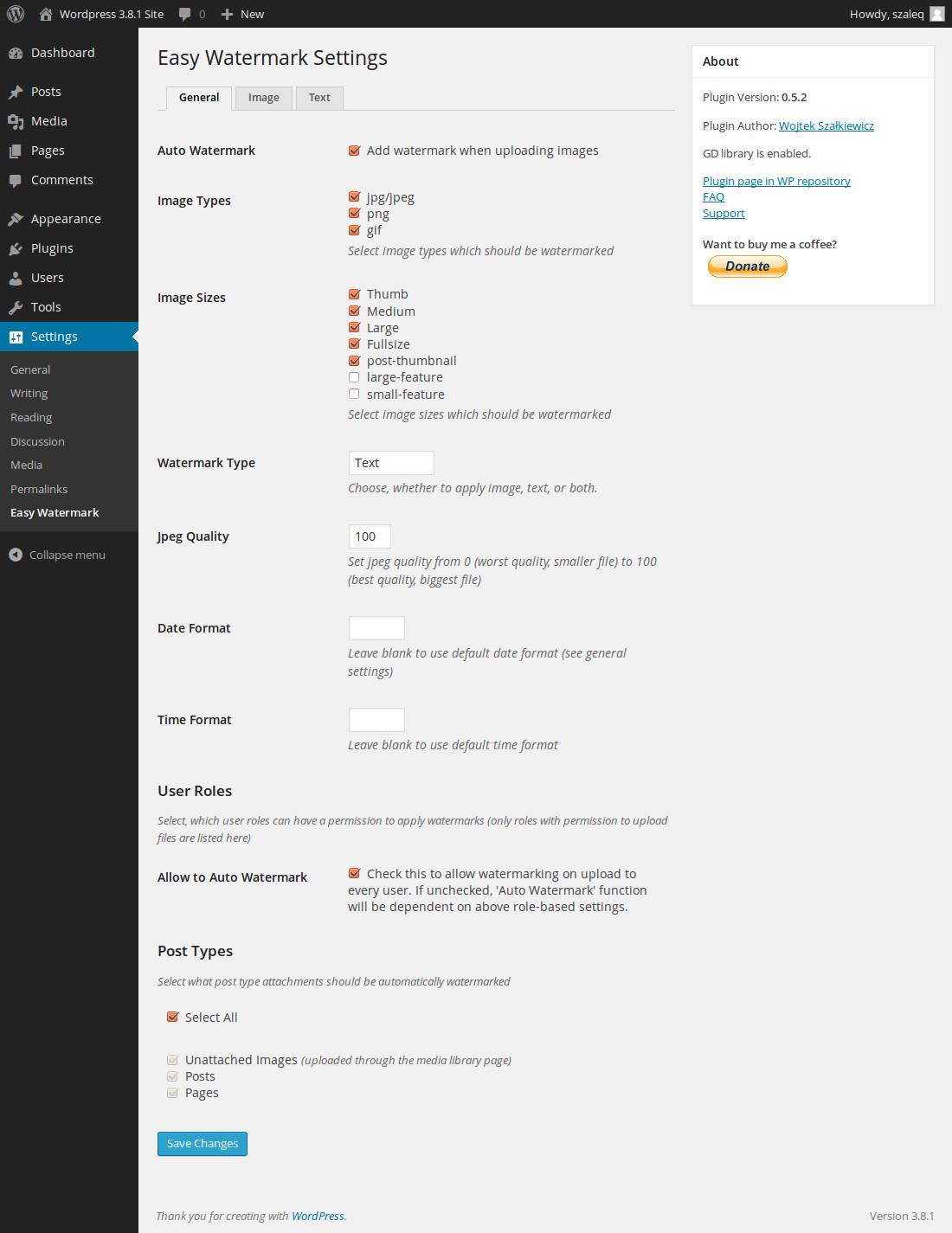The height and width of the screenshot is (1233, 952).
Task: Click the WordPress logo in the admin bar
Action: 15,14
